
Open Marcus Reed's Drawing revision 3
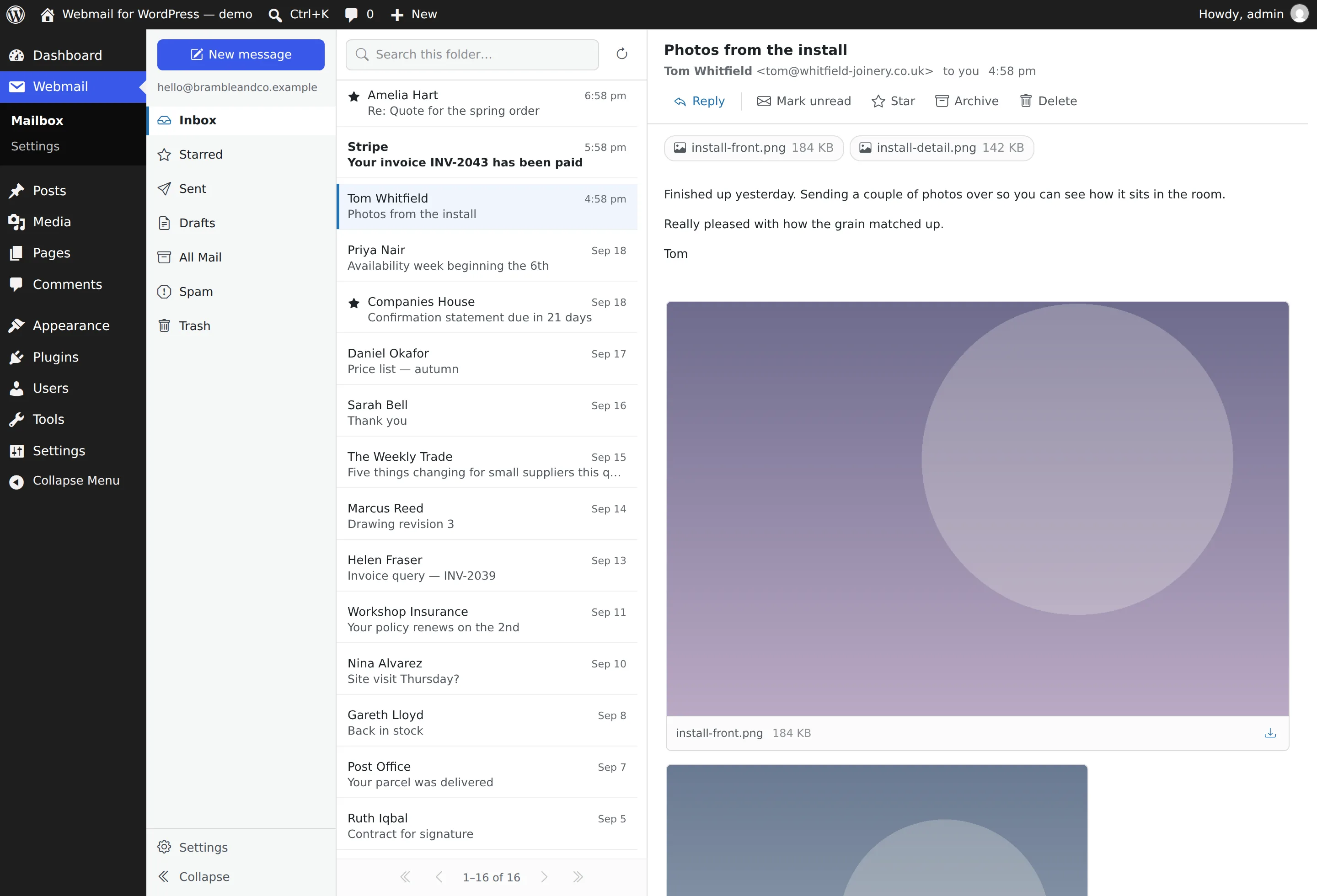pos(487,516)
